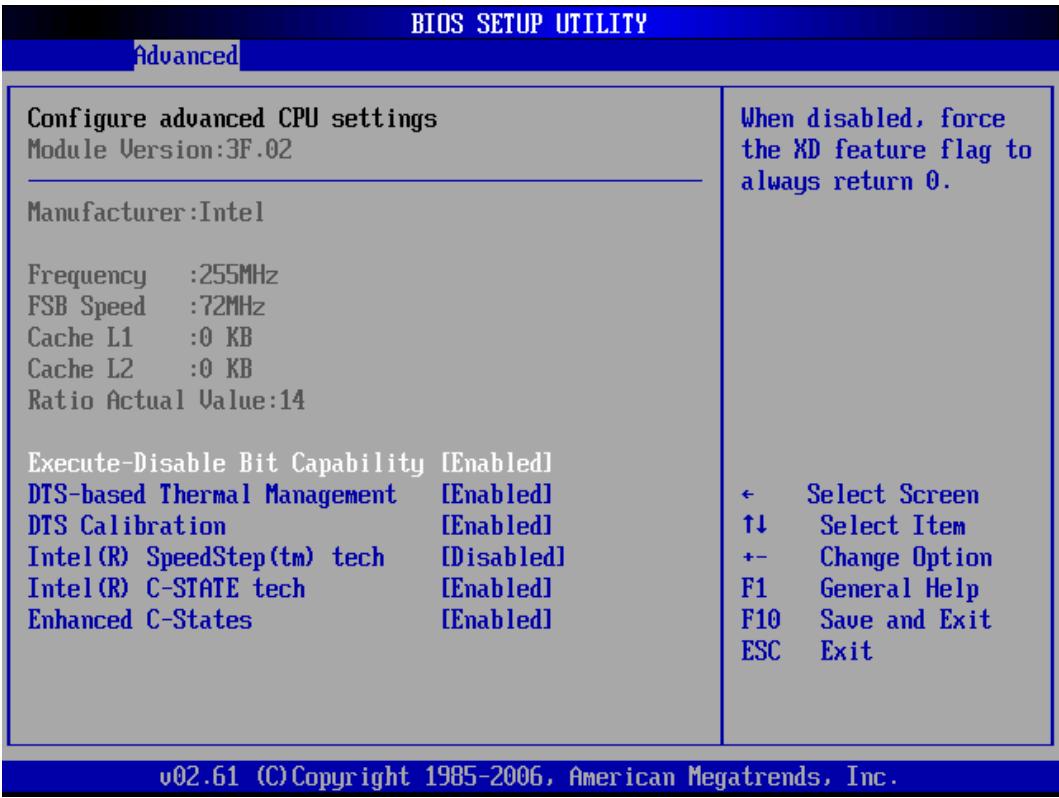Click F10 Save and Exit
Viewport: 1059px width, 798px height.
867,619
